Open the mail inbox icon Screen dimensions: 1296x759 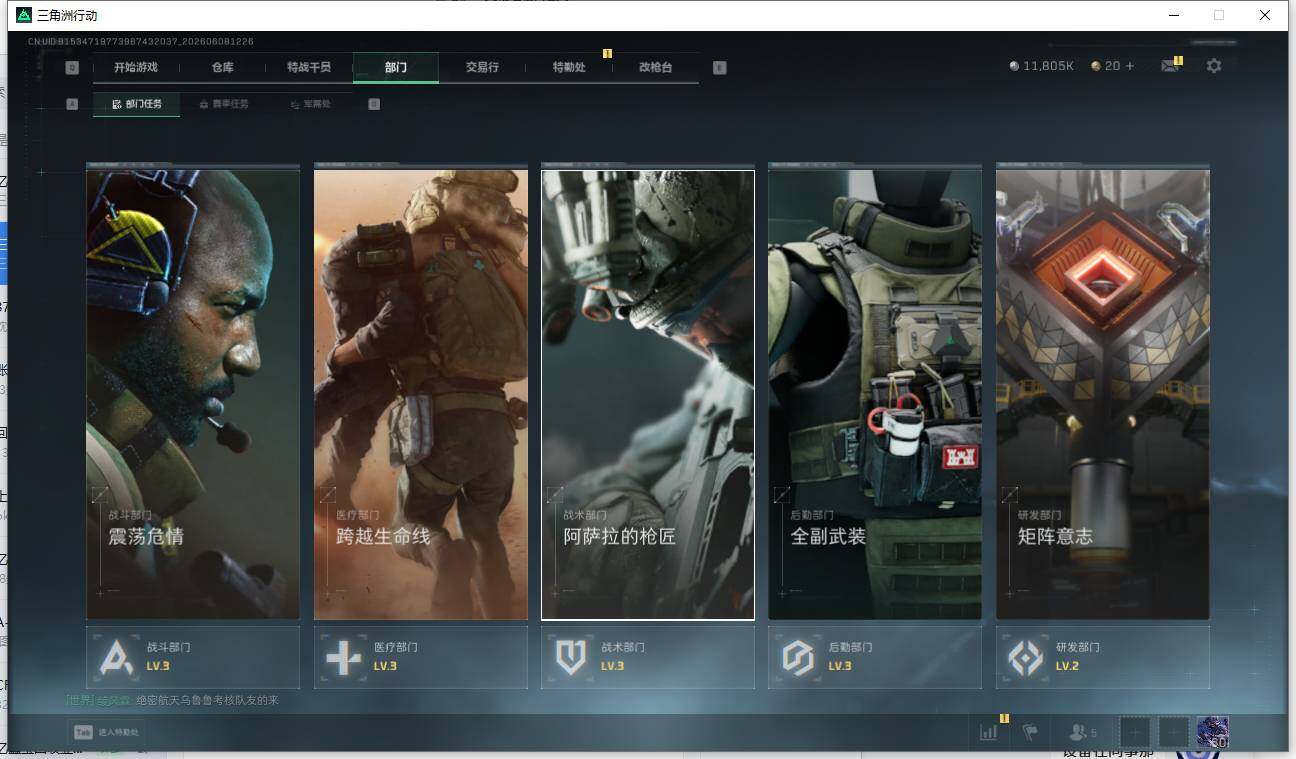(1170, 66)
